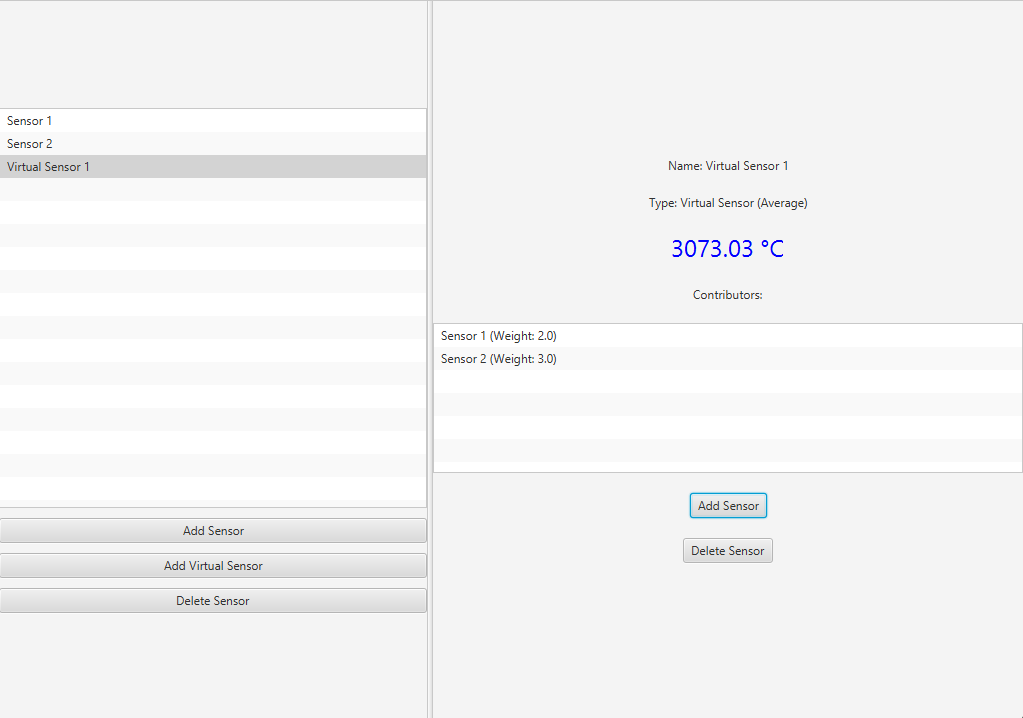Click the Contributors: heading label

coord(728,295)
